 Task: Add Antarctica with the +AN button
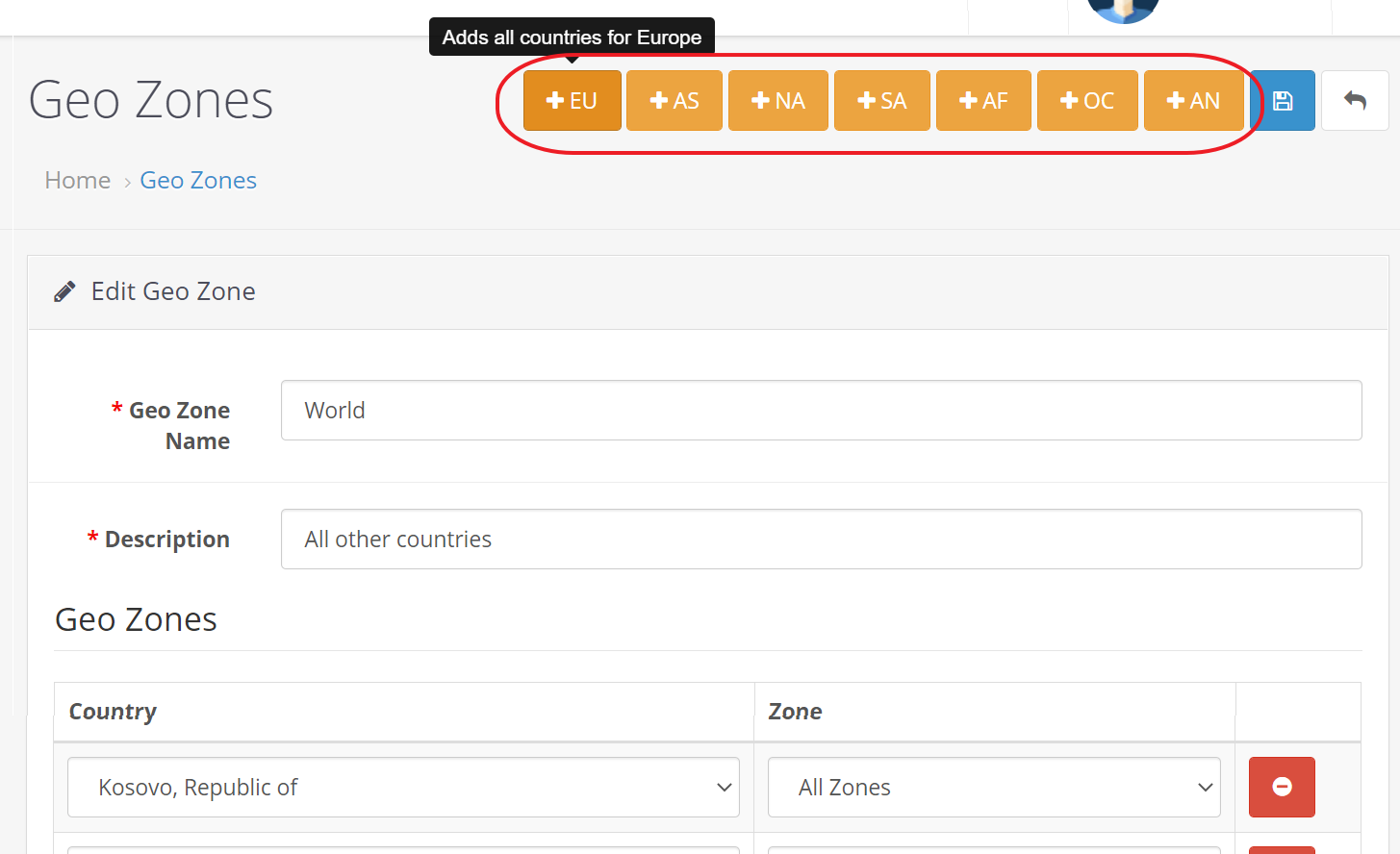point(1192,101)
